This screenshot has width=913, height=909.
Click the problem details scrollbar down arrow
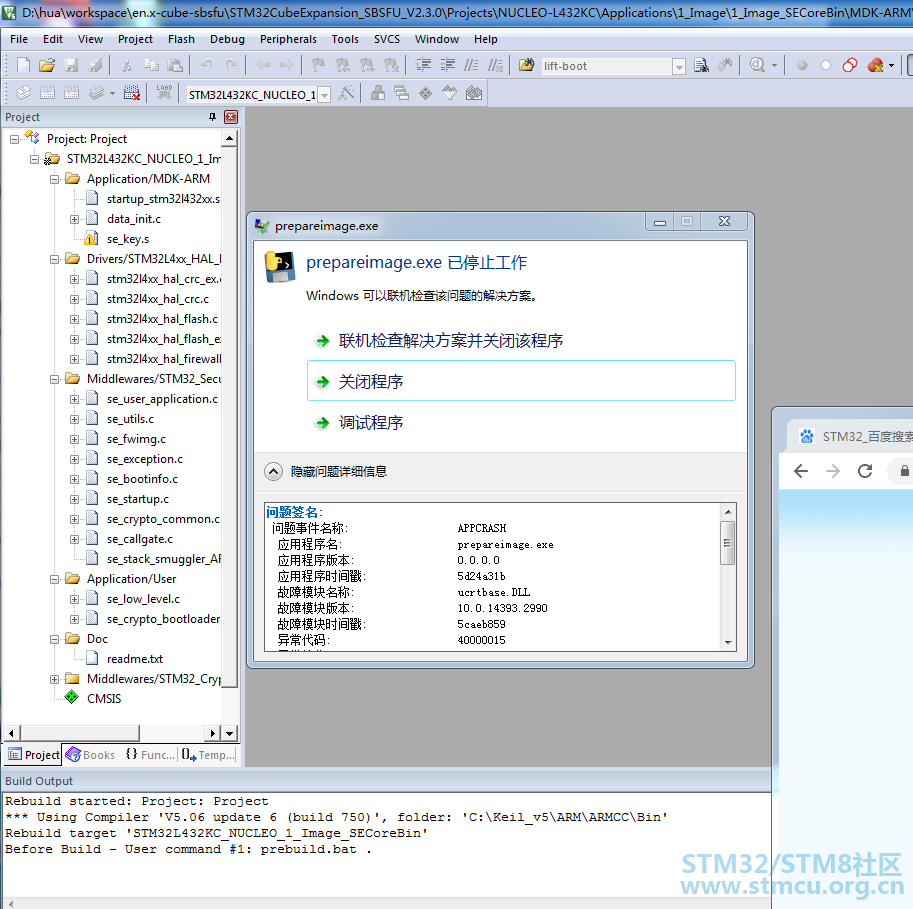coord(728,642)
